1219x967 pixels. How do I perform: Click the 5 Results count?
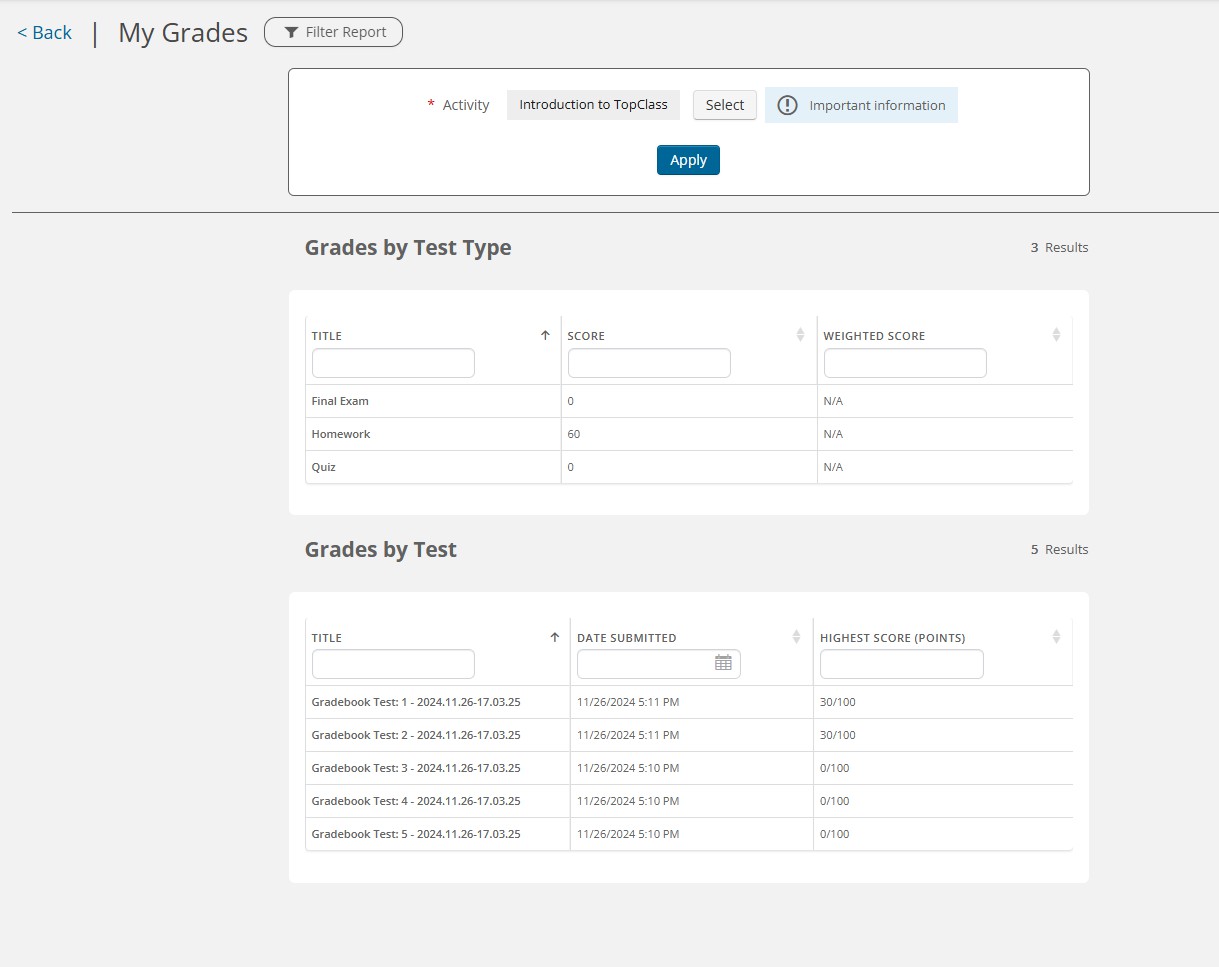tap(1060, 550)
